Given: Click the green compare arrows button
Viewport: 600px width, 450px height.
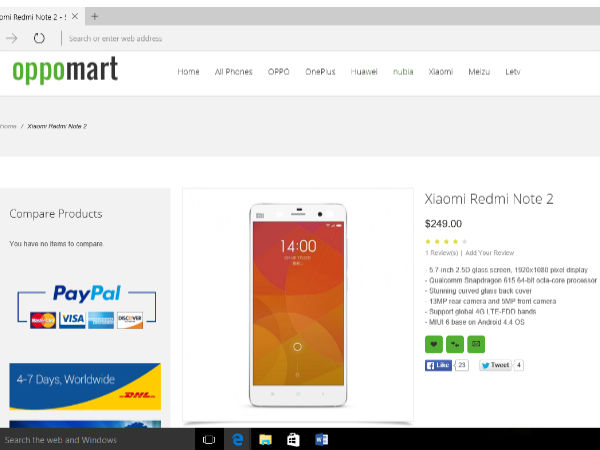Looking at the screenshot, I should coord(455,344).
